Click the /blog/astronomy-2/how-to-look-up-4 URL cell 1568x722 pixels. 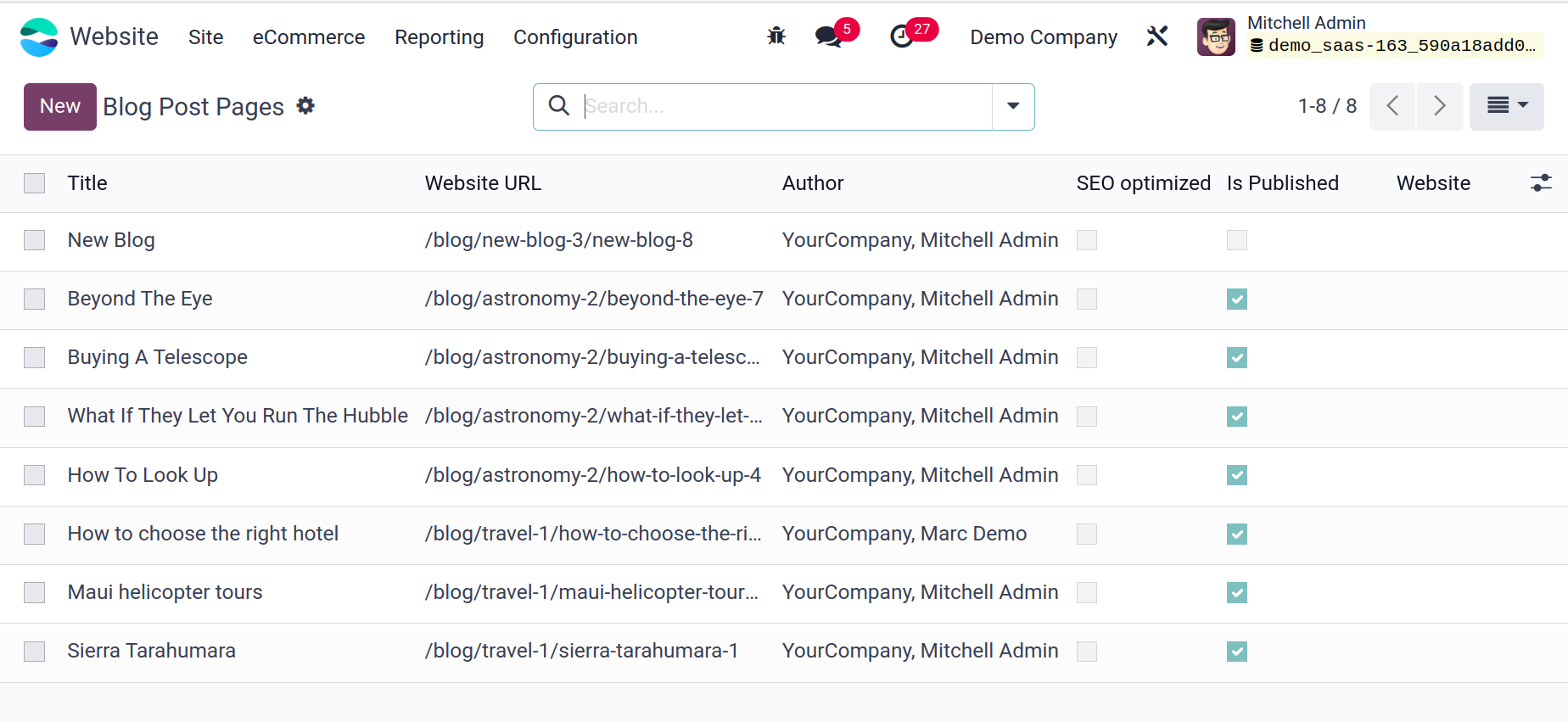click(593, 475)
